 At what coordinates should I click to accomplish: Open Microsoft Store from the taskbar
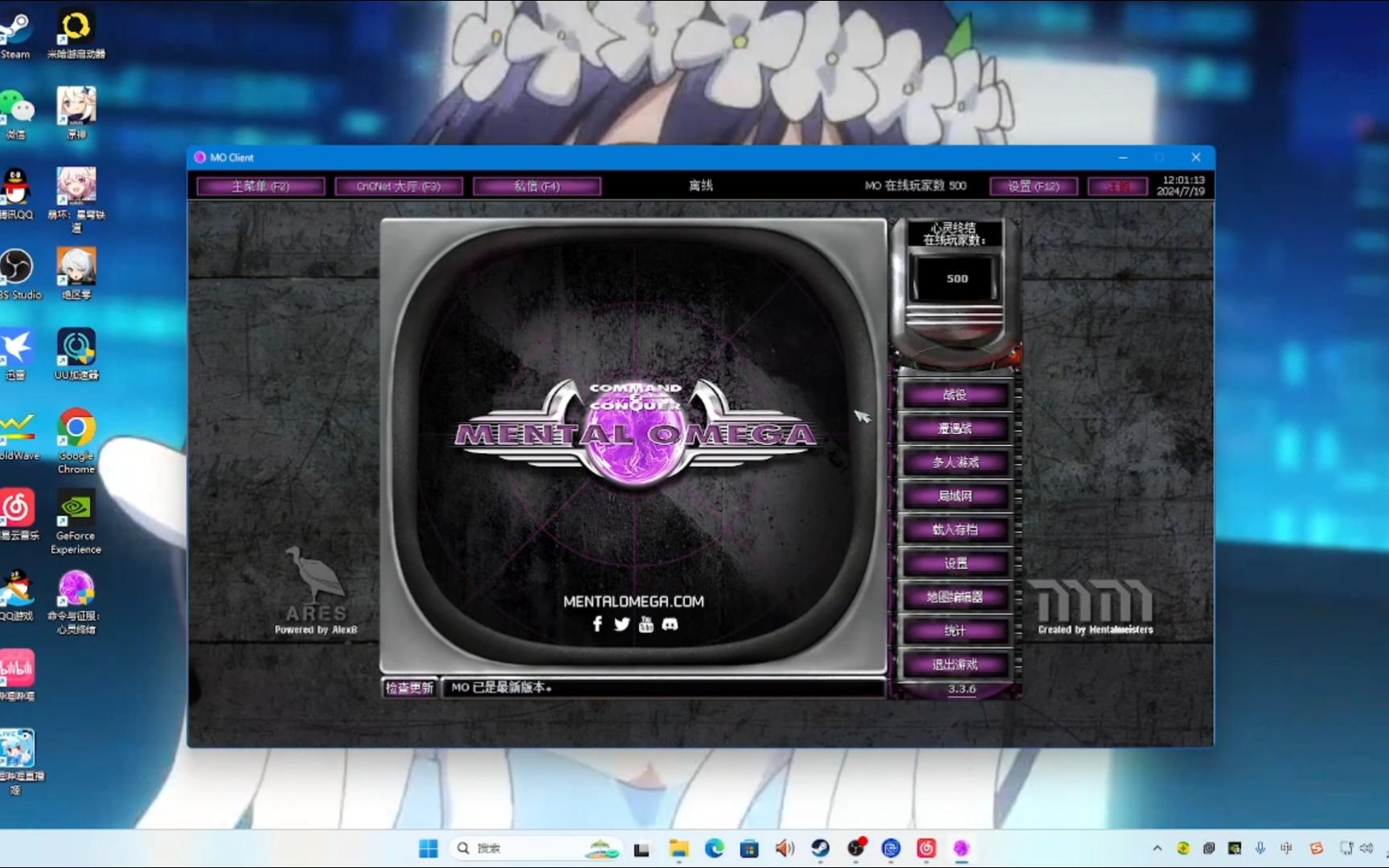[x=749, y=848]
